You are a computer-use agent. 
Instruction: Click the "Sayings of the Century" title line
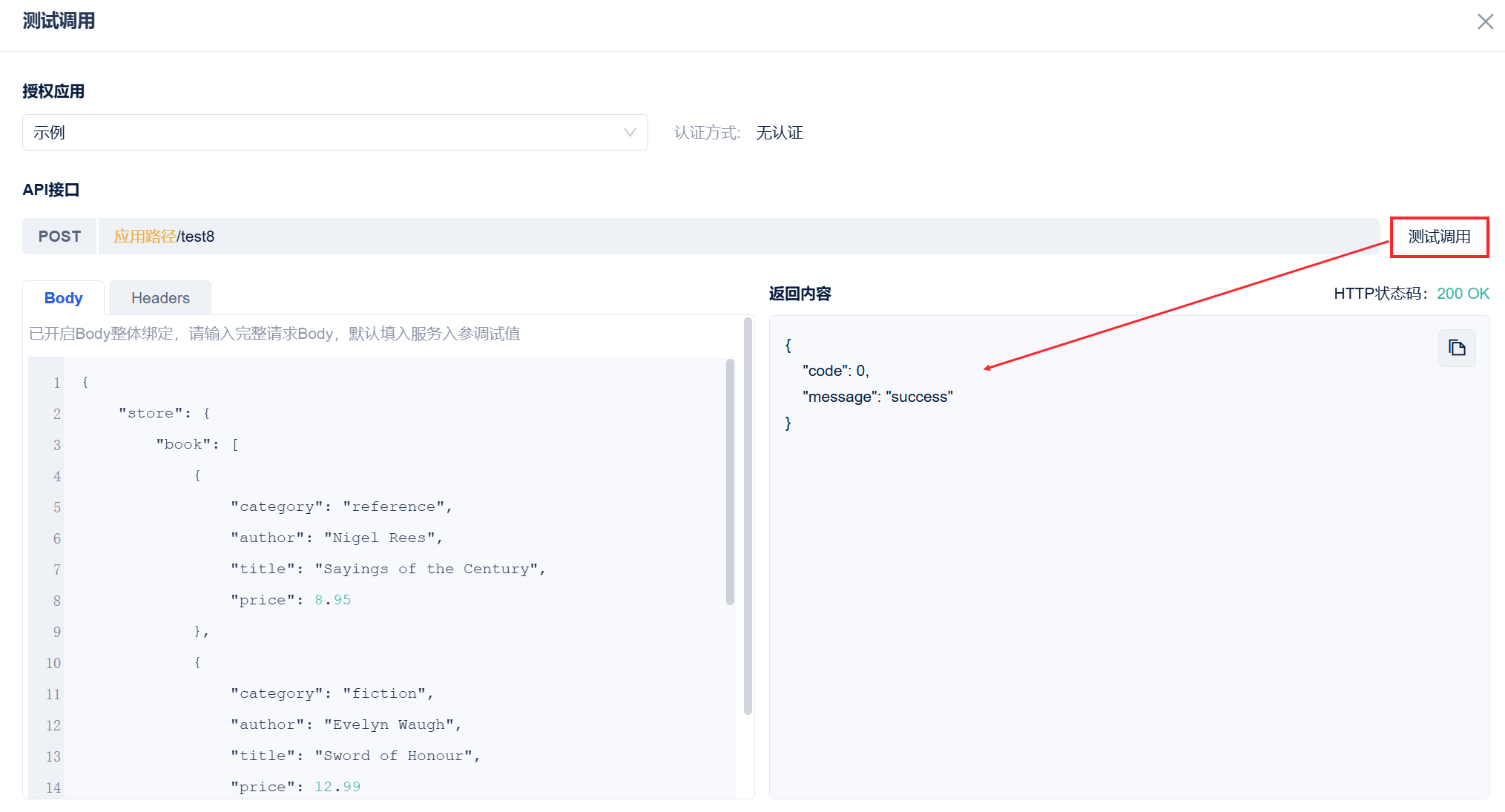coord(388,569)
